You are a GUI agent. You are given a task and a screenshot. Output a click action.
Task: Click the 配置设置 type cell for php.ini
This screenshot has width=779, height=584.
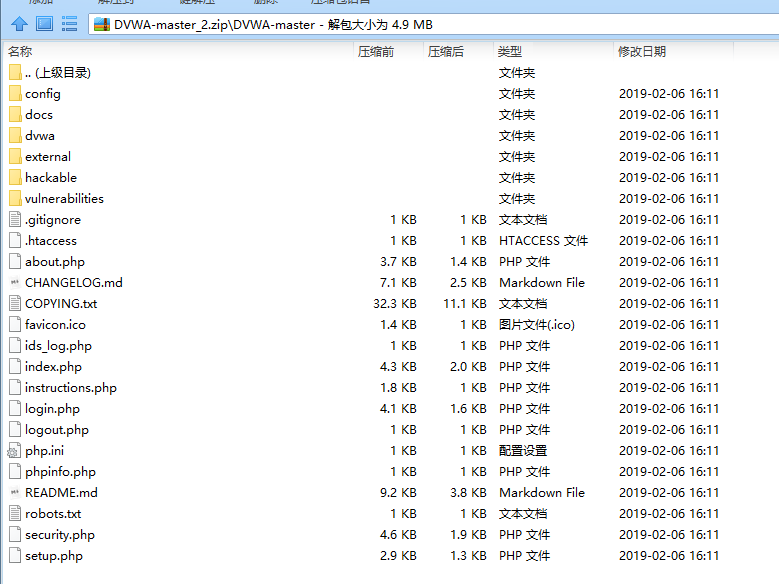[x=523, y=450]
